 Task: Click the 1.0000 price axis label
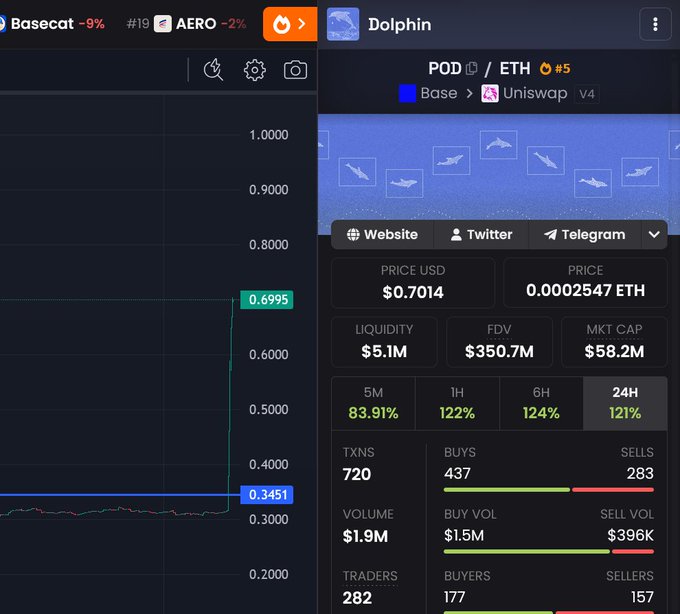pyautogui.click(x=268, y=135)
